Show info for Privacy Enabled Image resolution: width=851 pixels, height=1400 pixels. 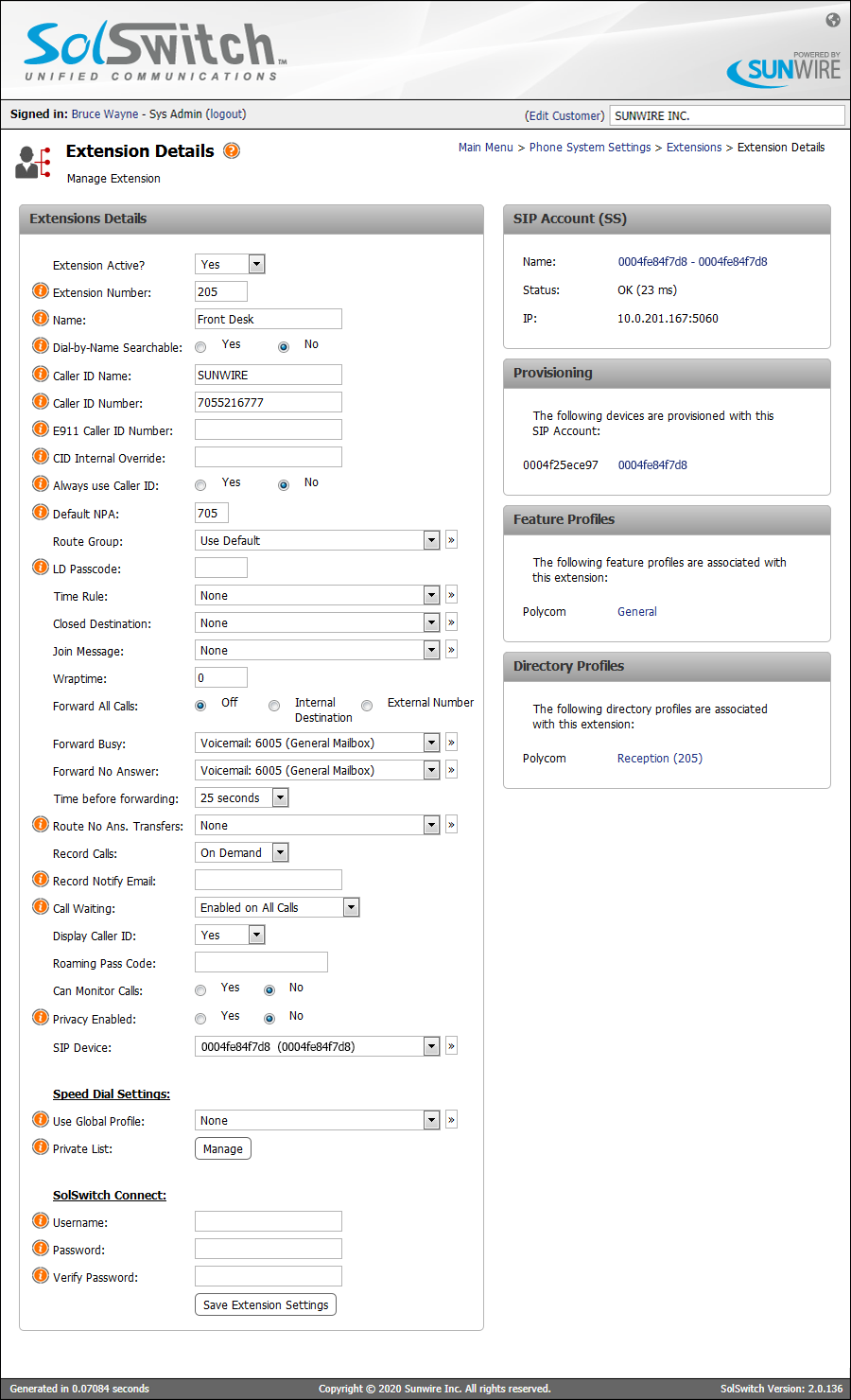(41, 1018)
